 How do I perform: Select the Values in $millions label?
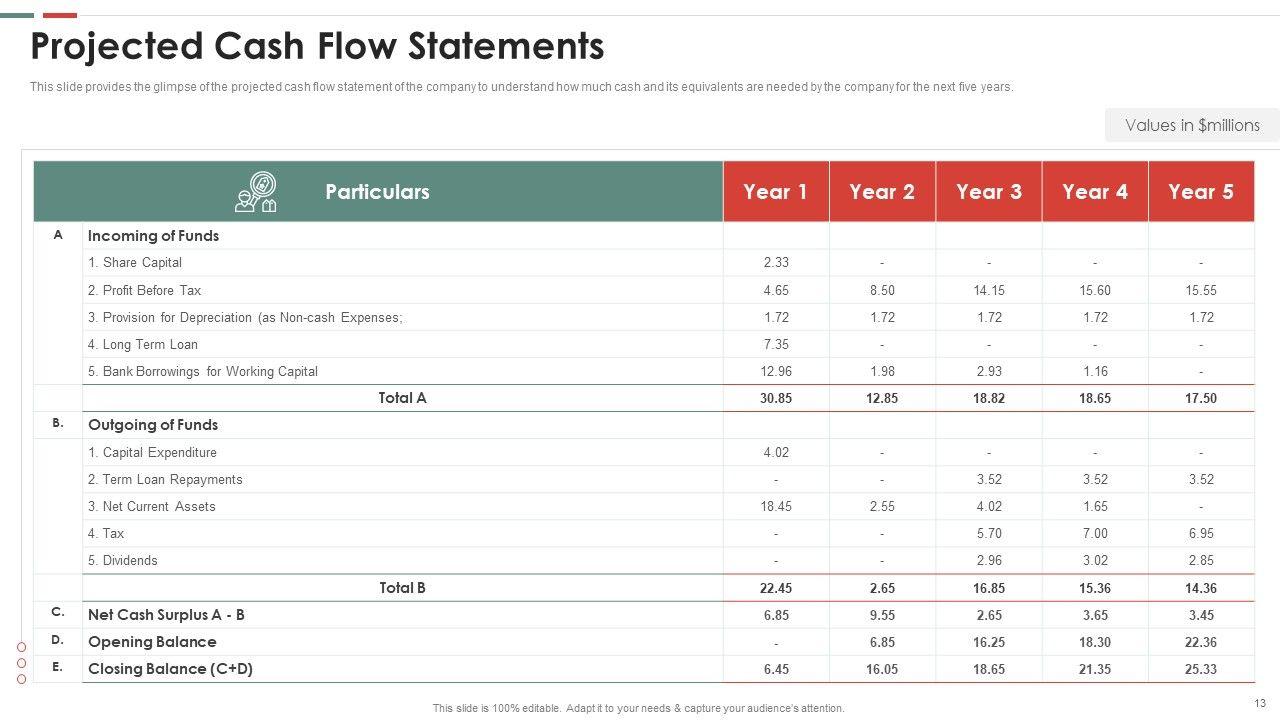tap(1192, 125)
